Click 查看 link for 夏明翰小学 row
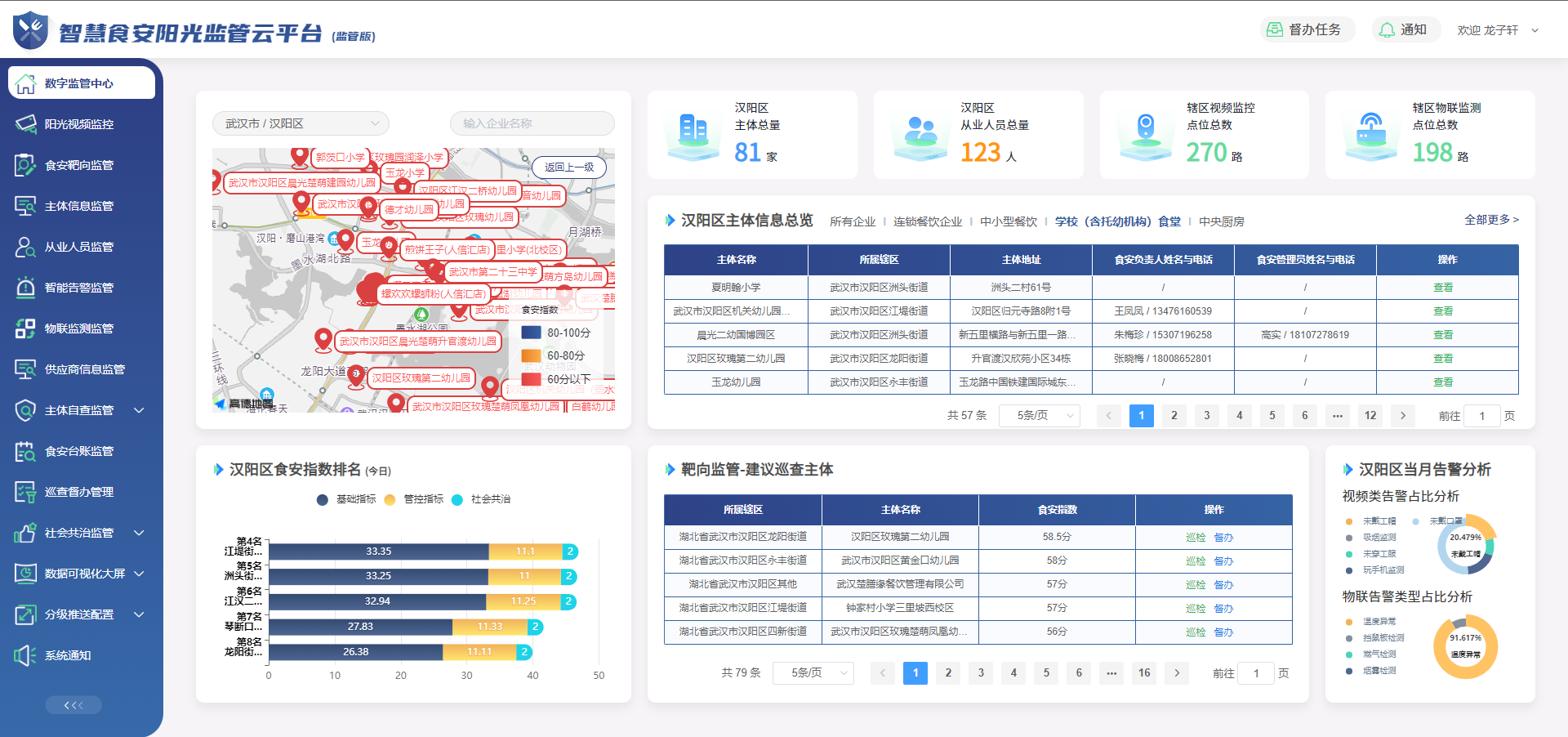 [x=1443, y=288]
